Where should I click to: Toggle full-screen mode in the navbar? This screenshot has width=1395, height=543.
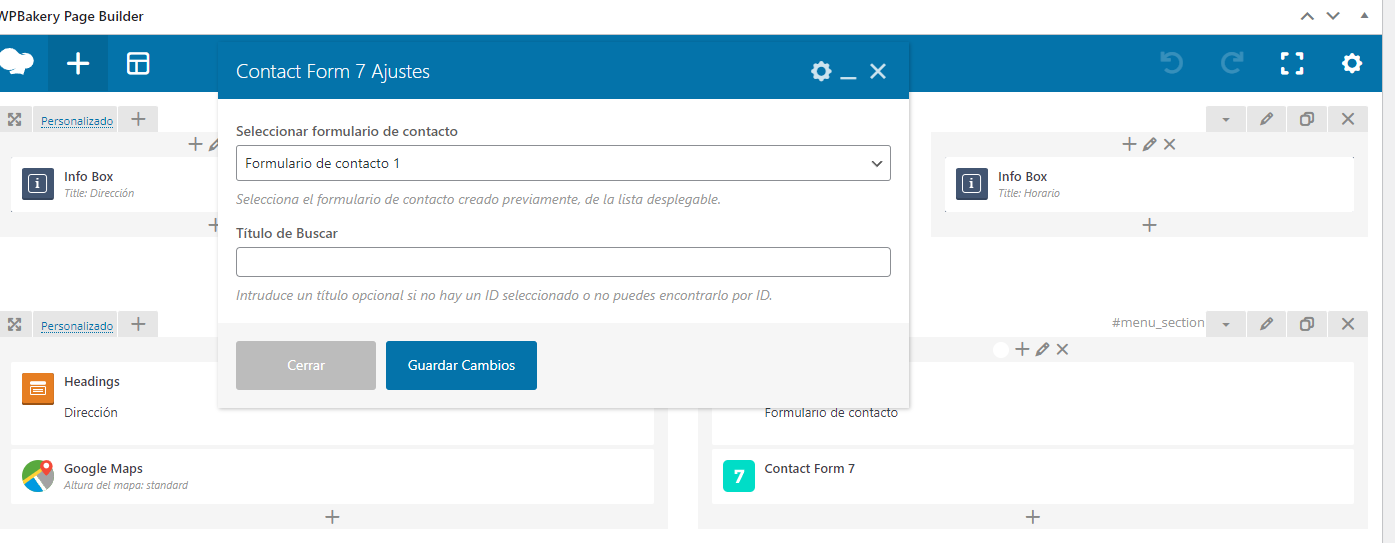click(x=1292, y=64)
